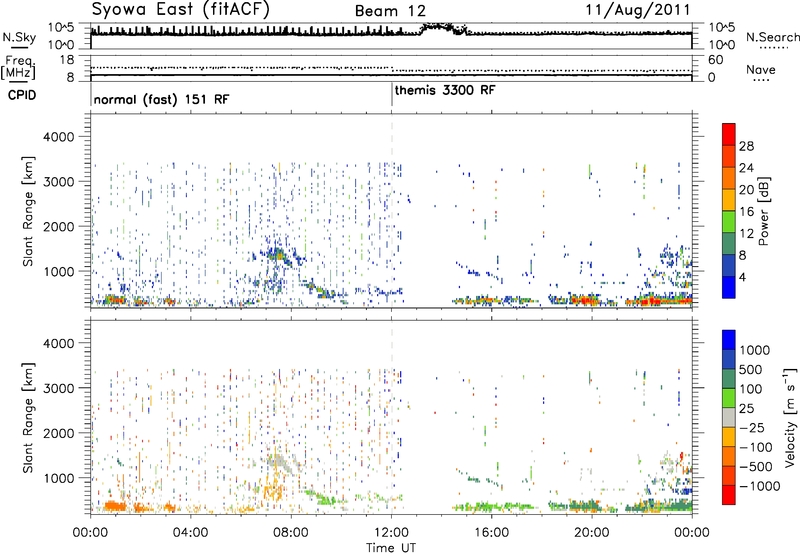Click the red high-power echoes near 22:00
This screenshot has width=800, height=554.
pos(651,301)
